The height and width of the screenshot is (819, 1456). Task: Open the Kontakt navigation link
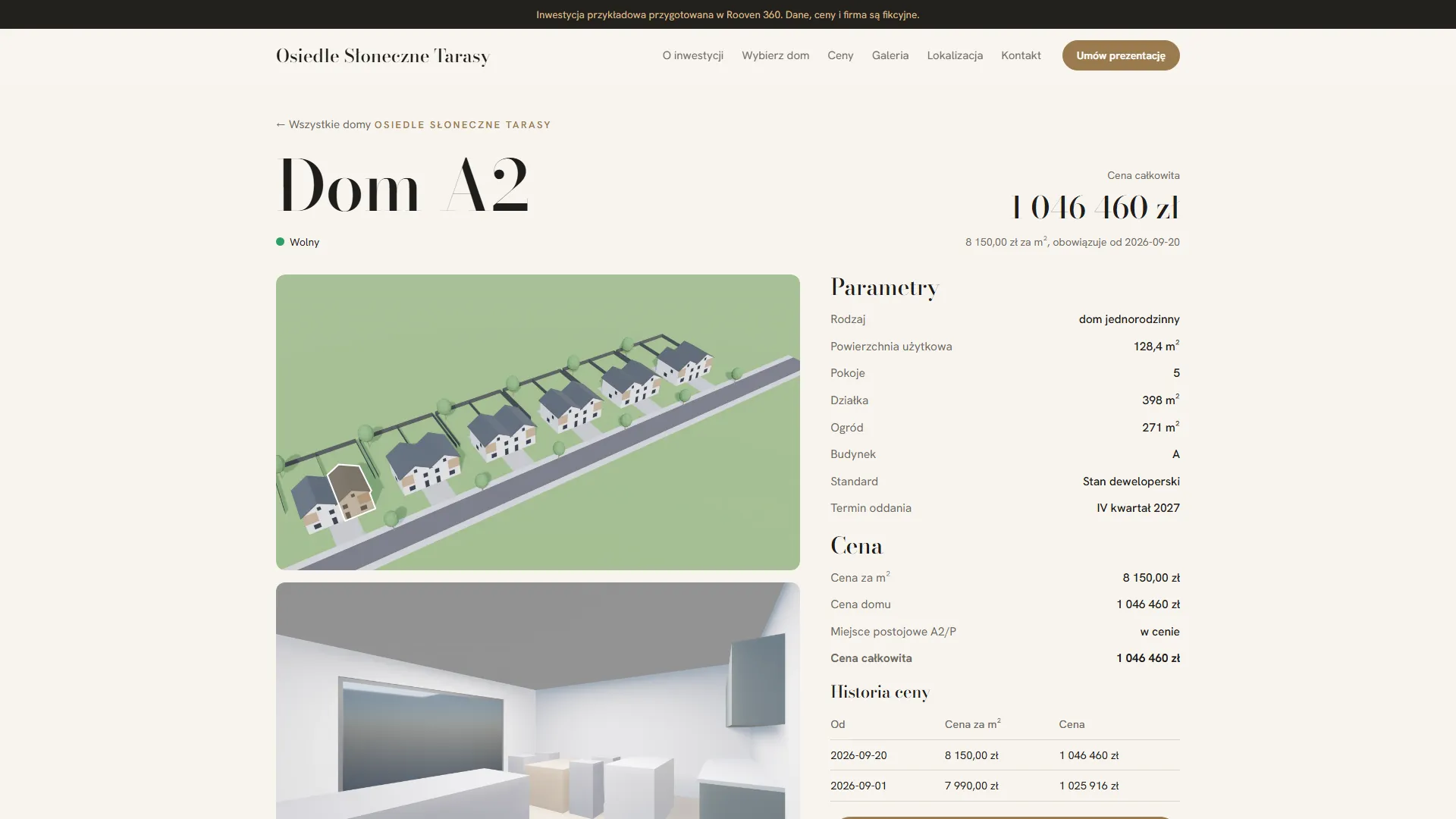coord(1021,55)
